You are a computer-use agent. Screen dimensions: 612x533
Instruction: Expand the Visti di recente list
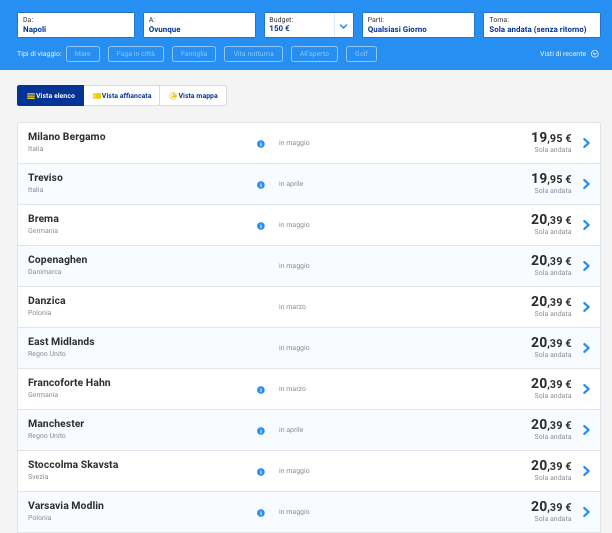(569, 54)
